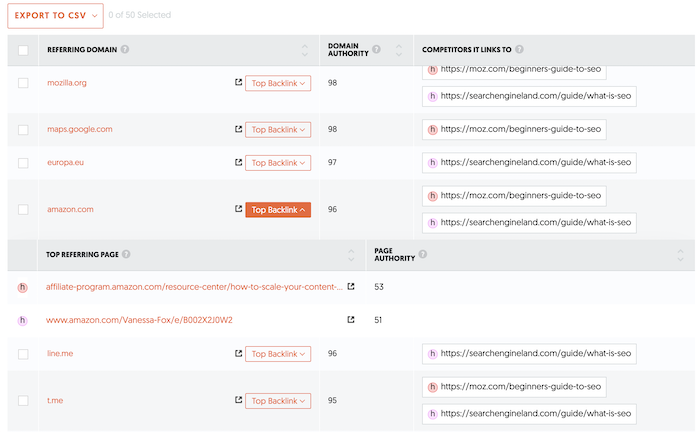Viewport: 700px width, 432px height.
Task: Expand Top Backlink for mozilla.org
Action: coord(278,83)
